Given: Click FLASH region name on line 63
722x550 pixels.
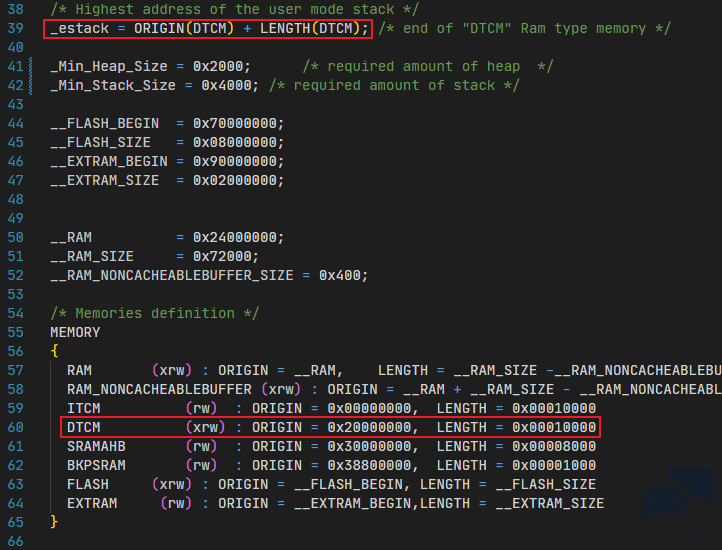Looking at the screenshot, I should (x=87, y=485).
